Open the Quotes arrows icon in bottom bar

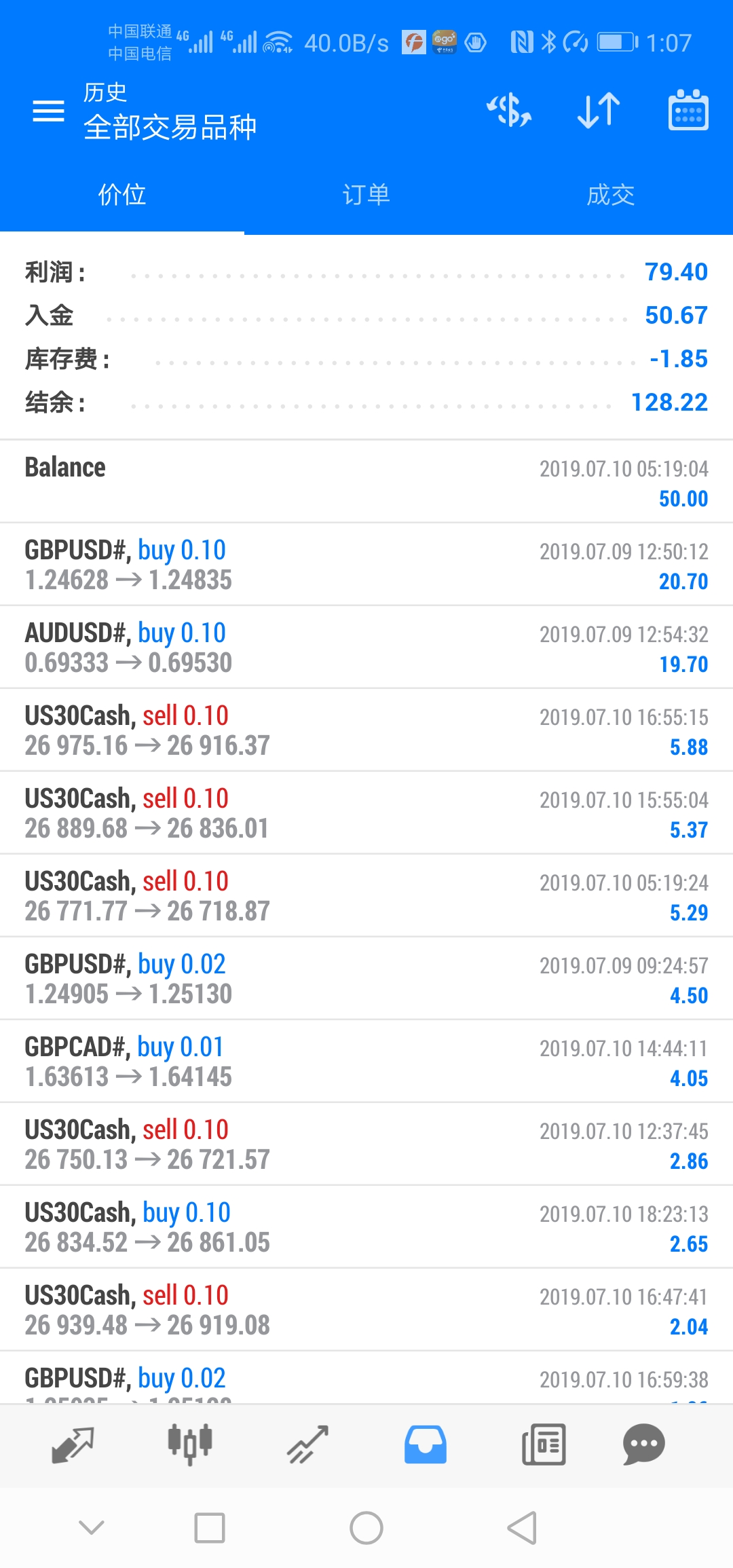point(73,1444)
